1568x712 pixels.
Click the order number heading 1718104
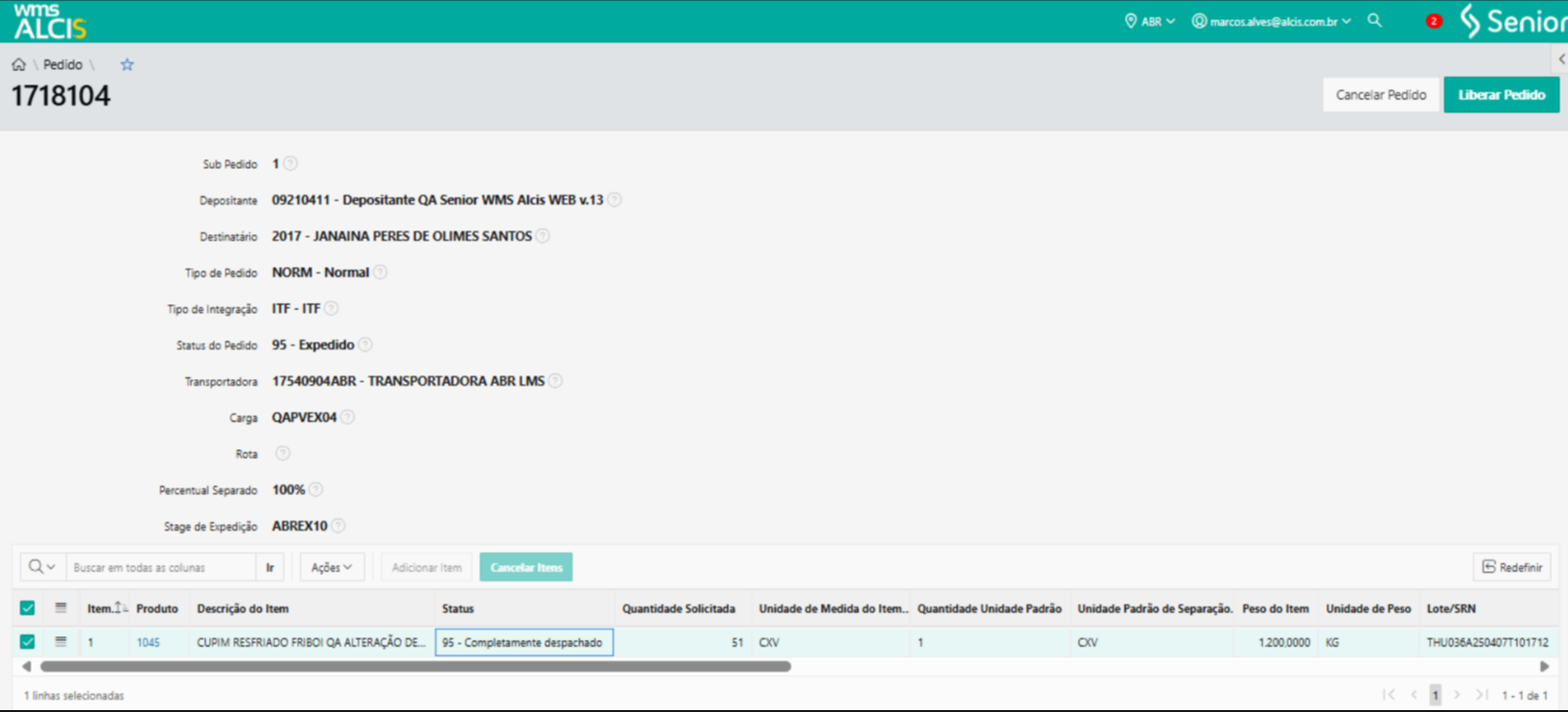60,96
